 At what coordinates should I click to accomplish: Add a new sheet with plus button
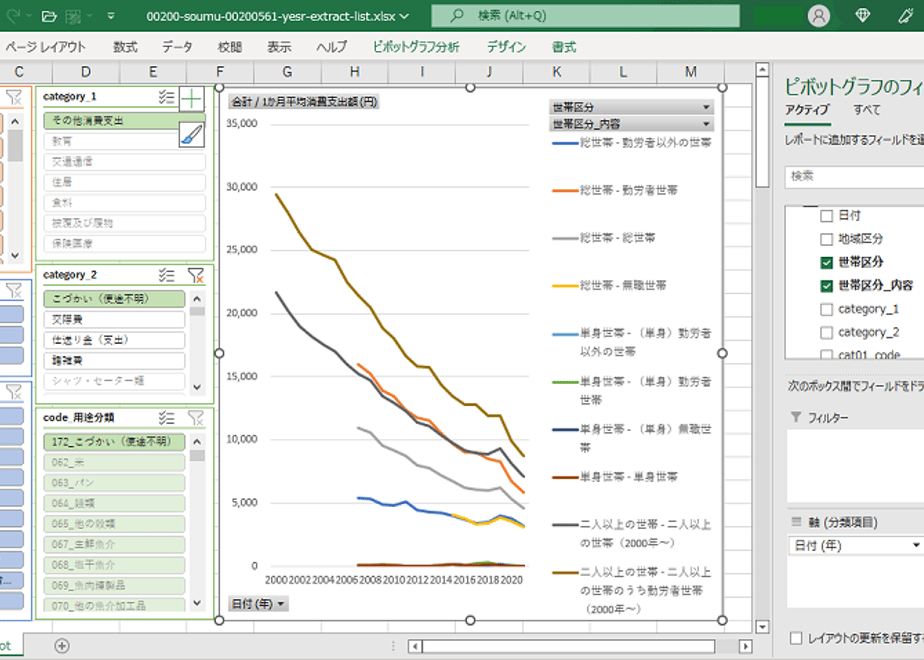[x=61, y=646]
